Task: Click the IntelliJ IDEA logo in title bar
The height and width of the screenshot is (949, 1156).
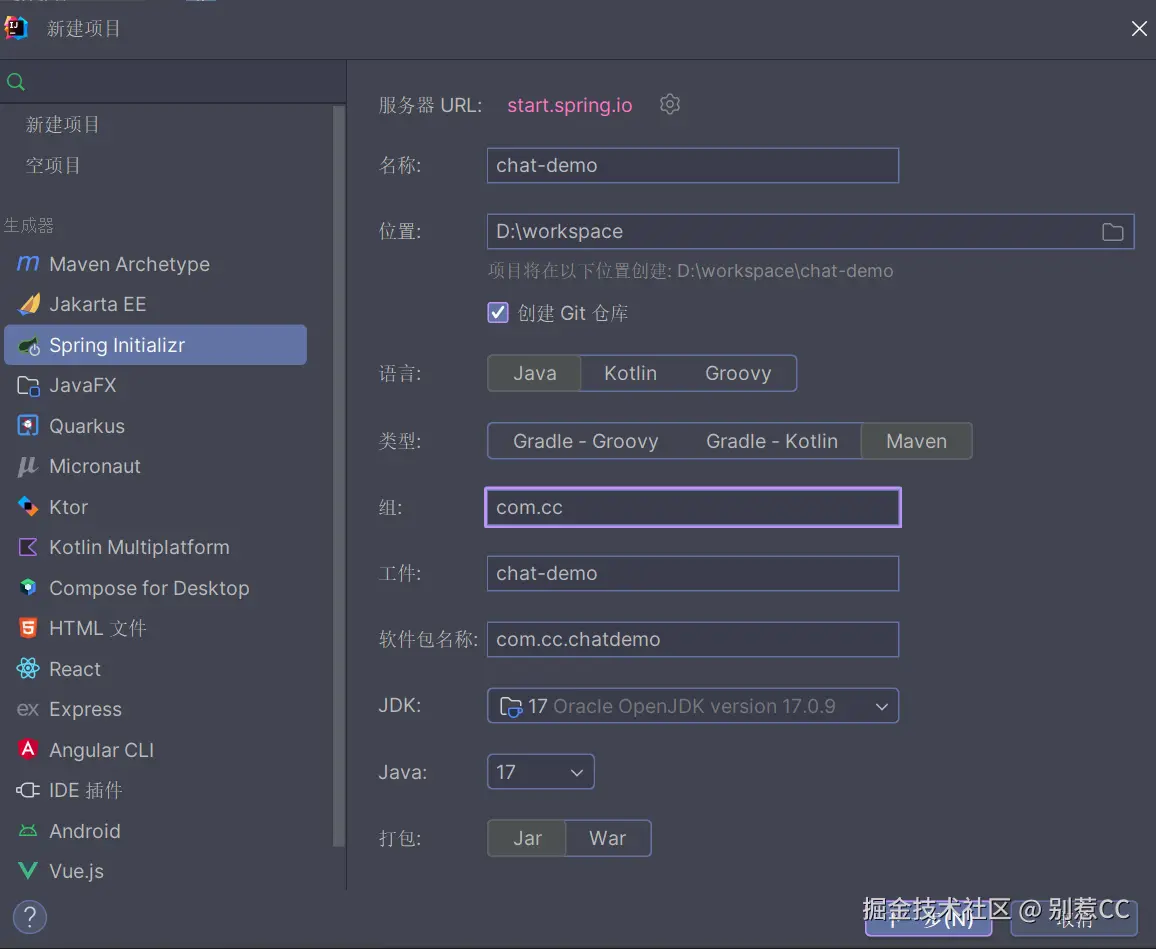Action: click(16, 28)
